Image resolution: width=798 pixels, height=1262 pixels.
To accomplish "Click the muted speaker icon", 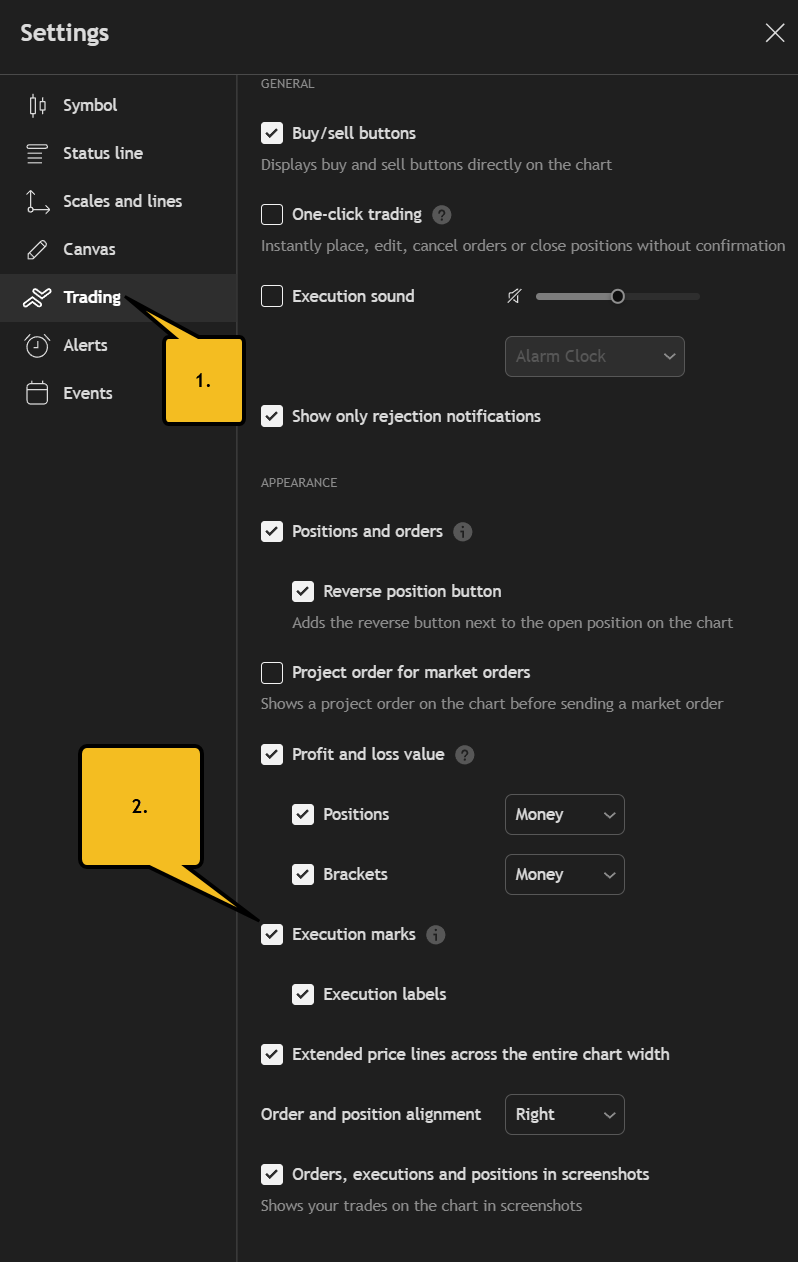I will point(514,296).
